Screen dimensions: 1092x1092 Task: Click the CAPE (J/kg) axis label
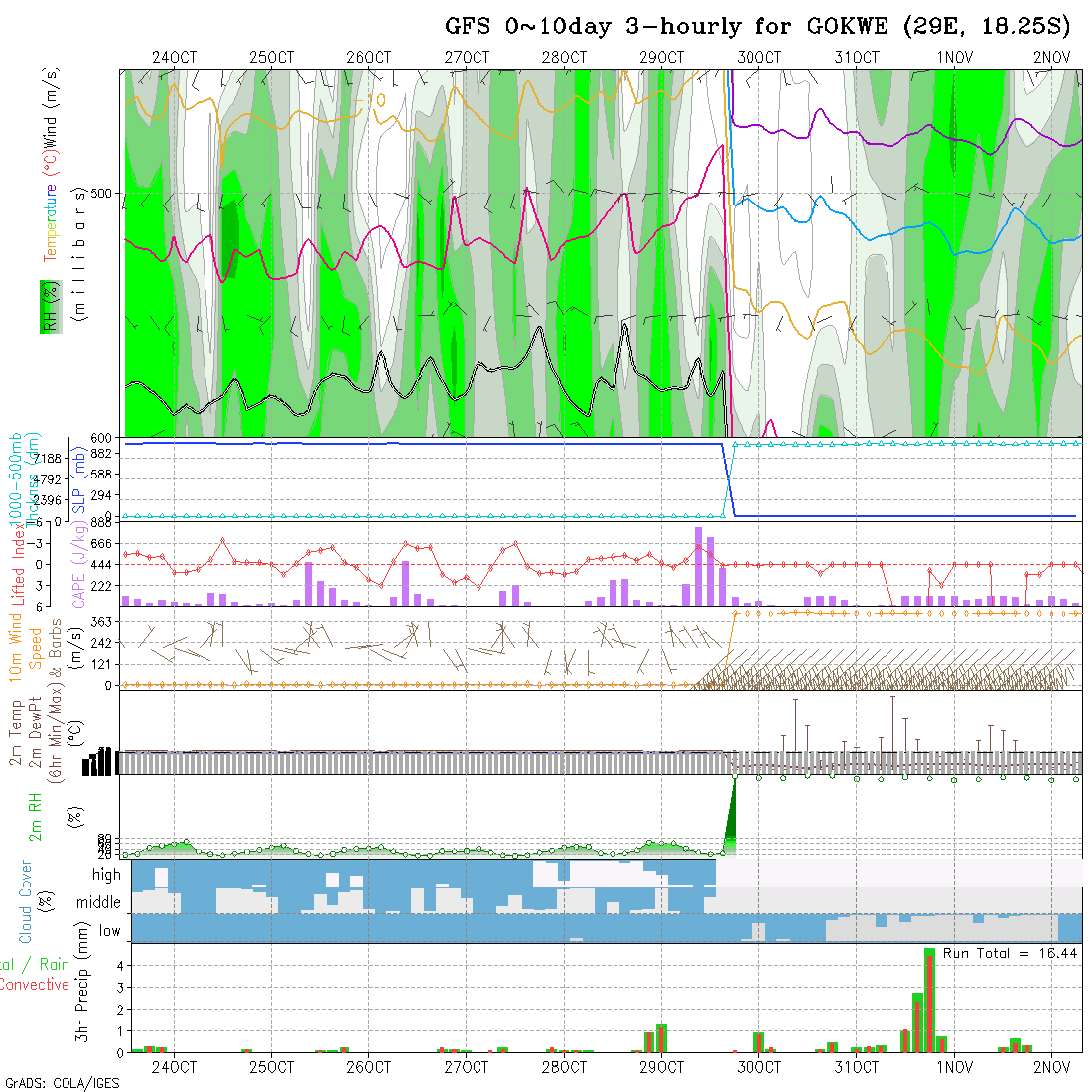pos(79,565)
